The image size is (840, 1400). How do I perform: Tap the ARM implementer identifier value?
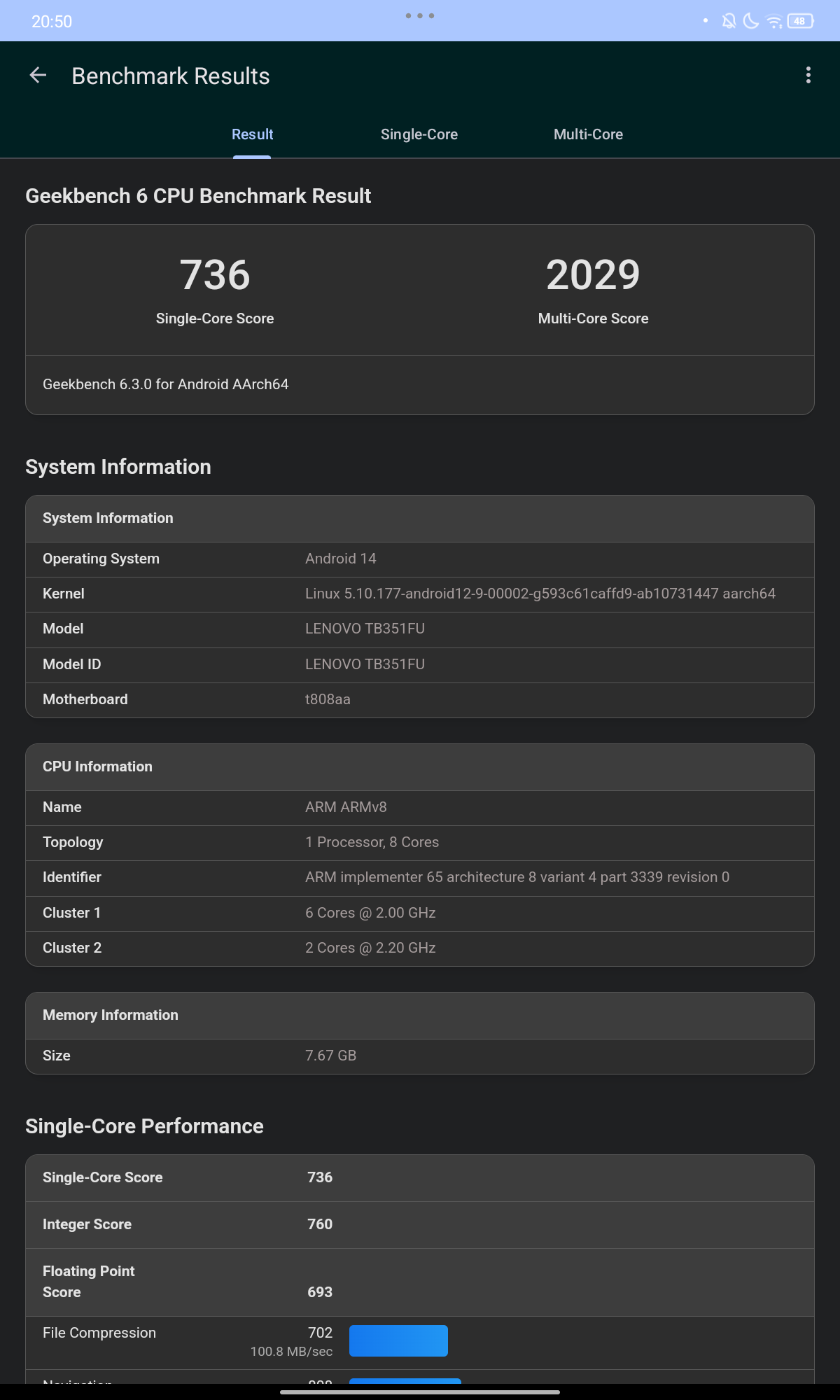point(517,877)
